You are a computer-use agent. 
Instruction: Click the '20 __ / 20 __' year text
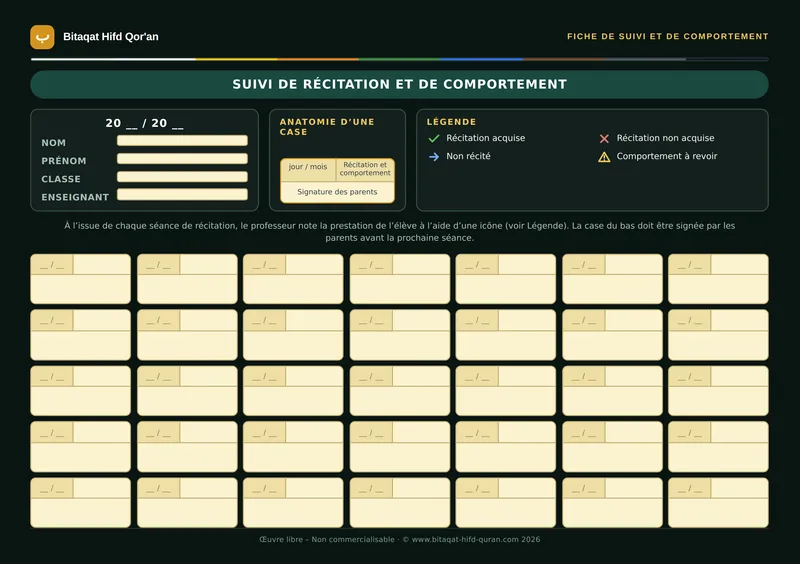point(144,123)
